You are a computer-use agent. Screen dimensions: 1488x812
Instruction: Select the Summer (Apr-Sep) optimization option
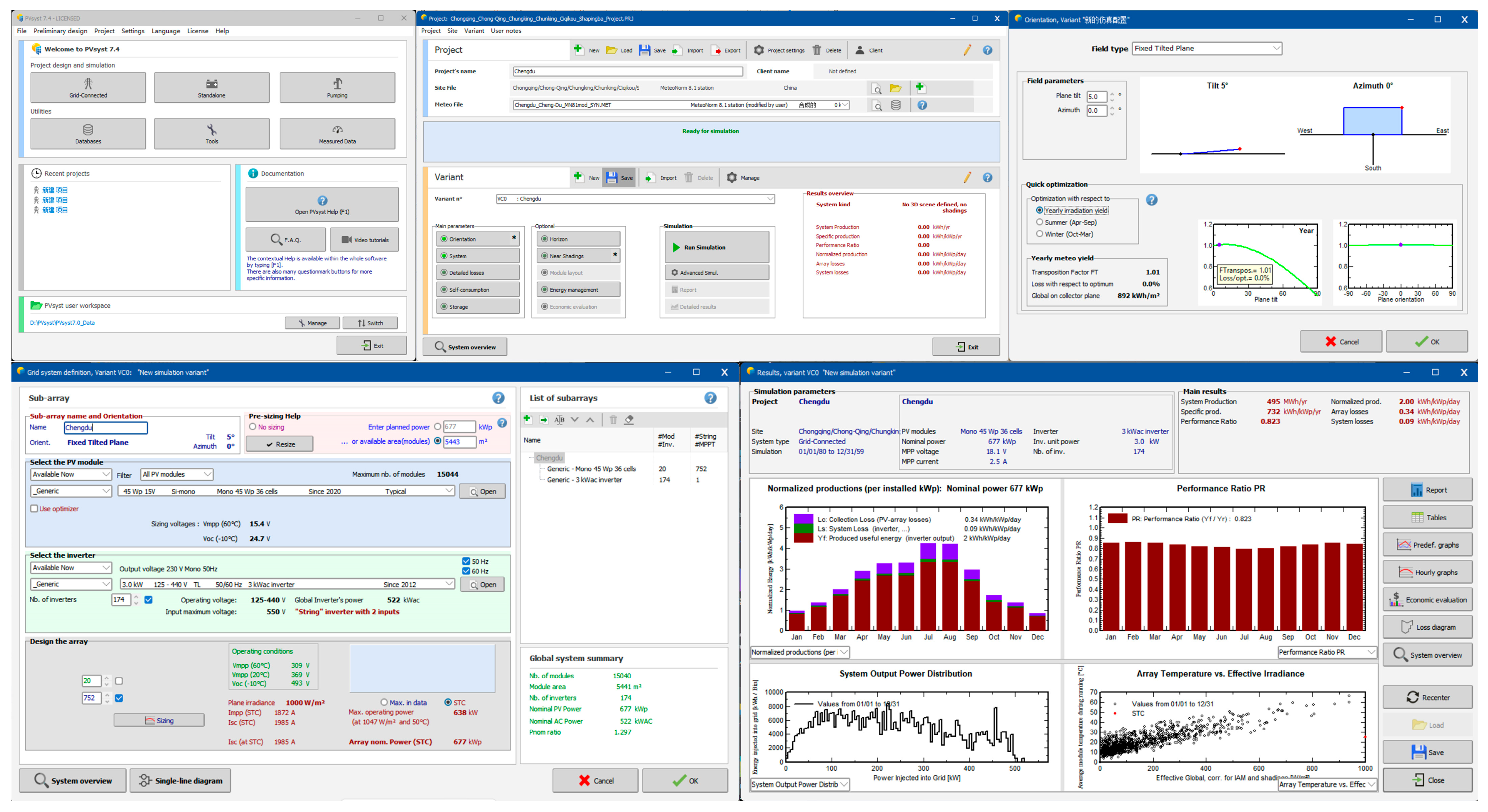pos(1040,222)
